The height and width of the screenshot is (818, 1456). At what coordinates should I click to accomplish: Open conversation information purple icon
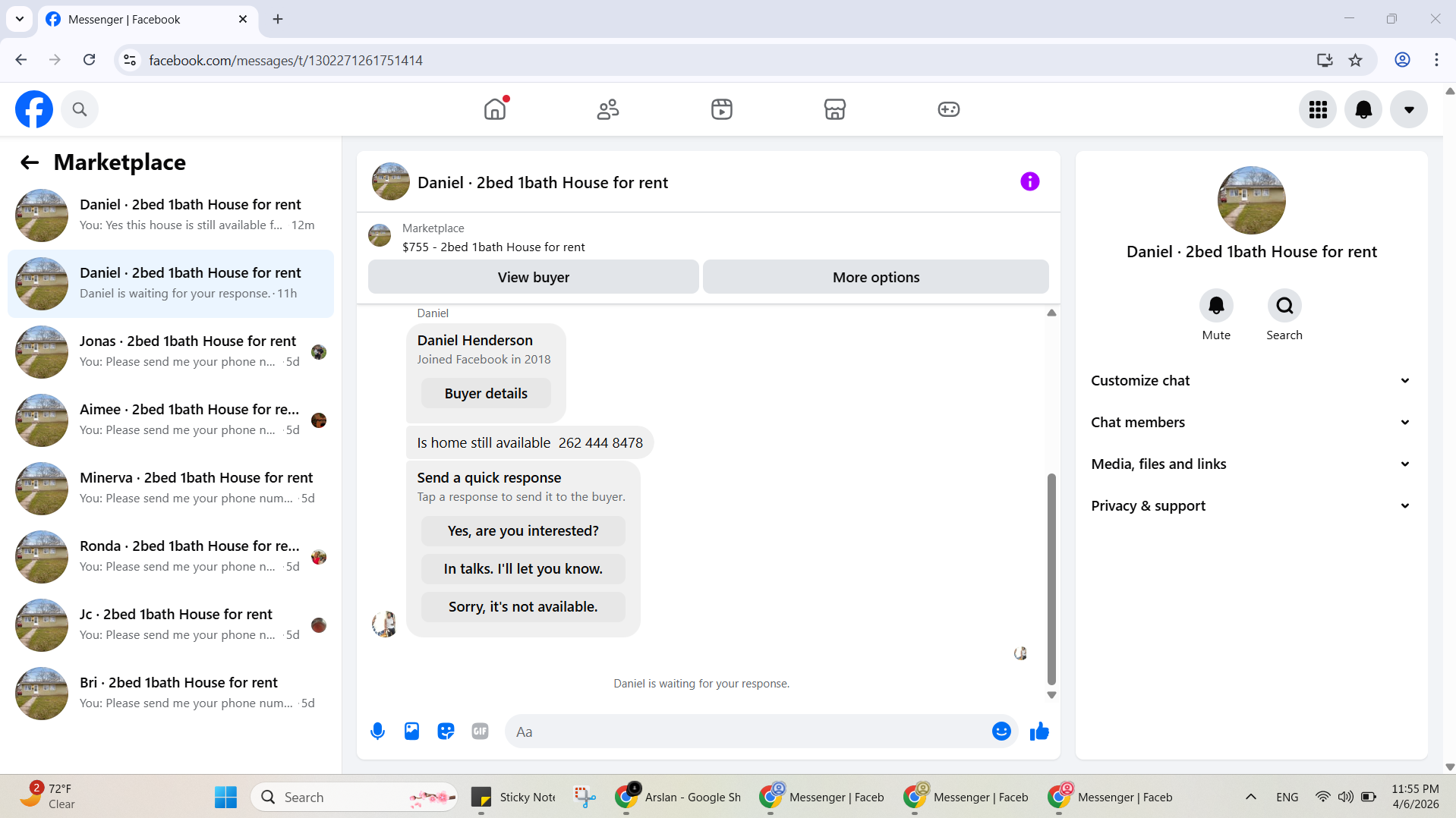tap(1030, 181)
